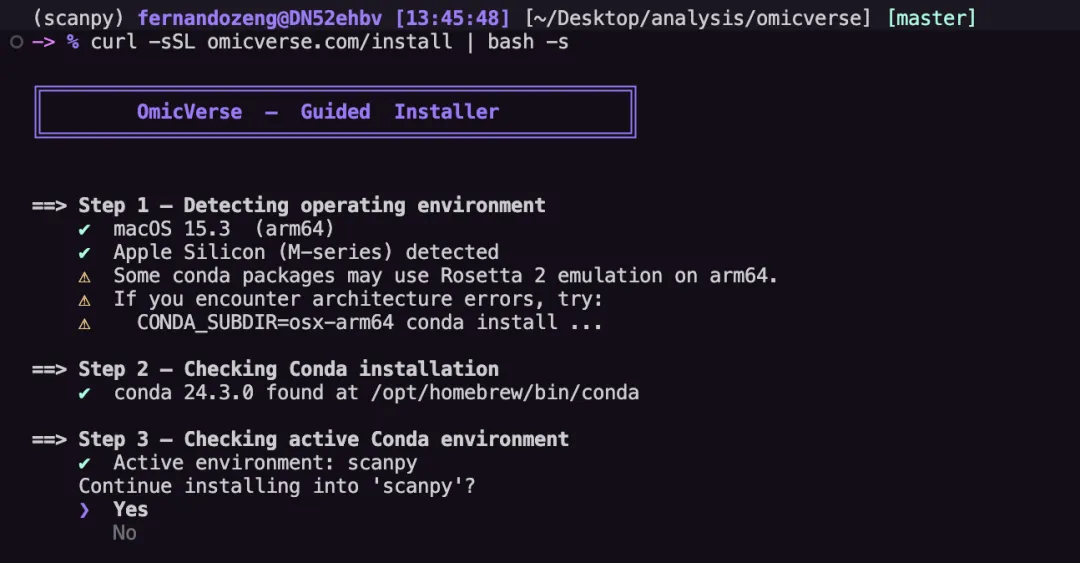The image size is (1080, 563).
Task: Click the warning icon next to CONDA_SUBDIR line
Action: tap(85, 323)
